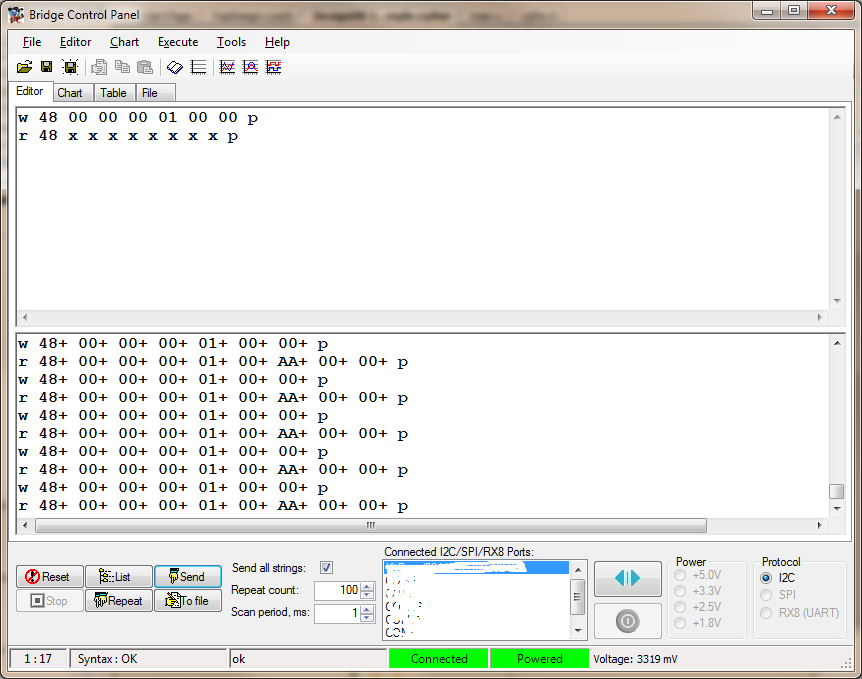Click into the Repeat count field
The width and height of the screenshot is (862, 679).
click(338, 590)
